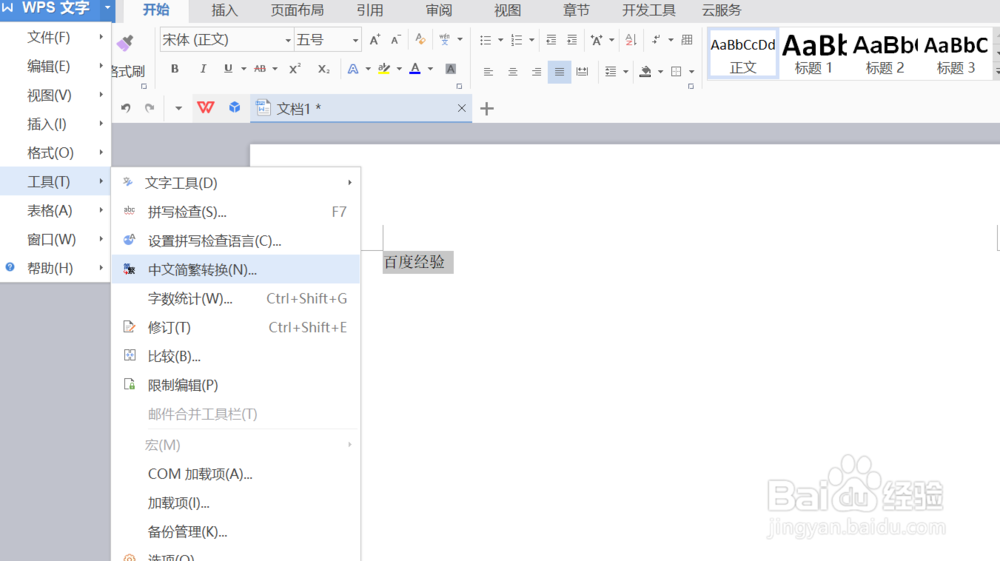Open the 文件(F) menu

[55, 38]
